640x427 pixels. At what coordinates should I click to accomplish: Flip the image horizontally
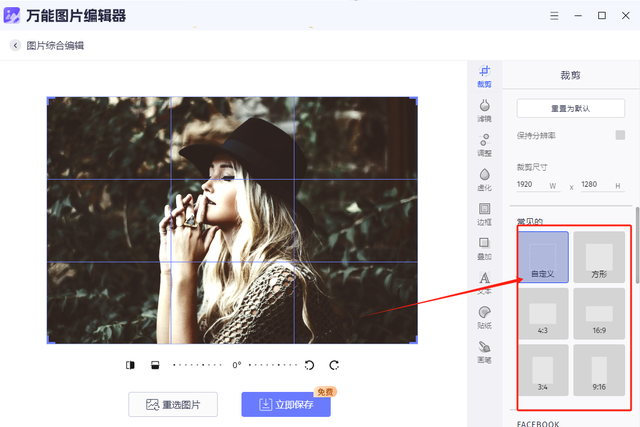point(130,365)
